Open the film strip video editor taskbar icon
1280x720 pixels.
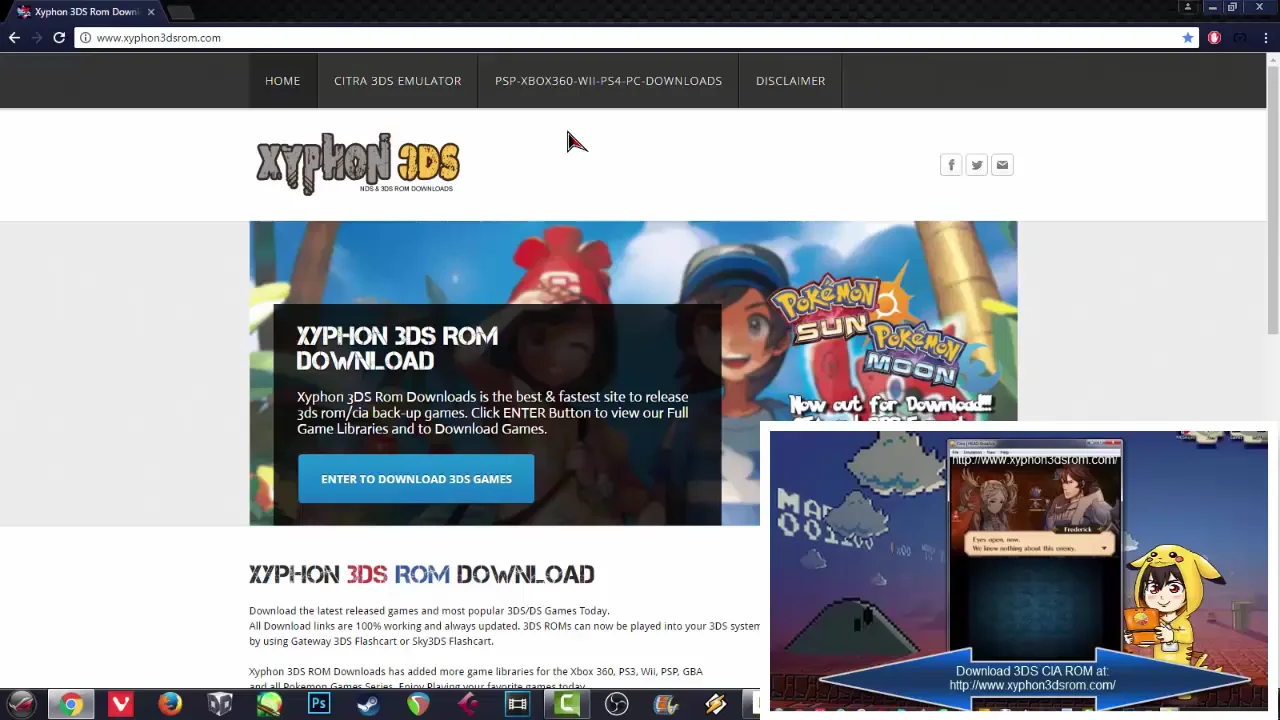click(x=517, y=704)
